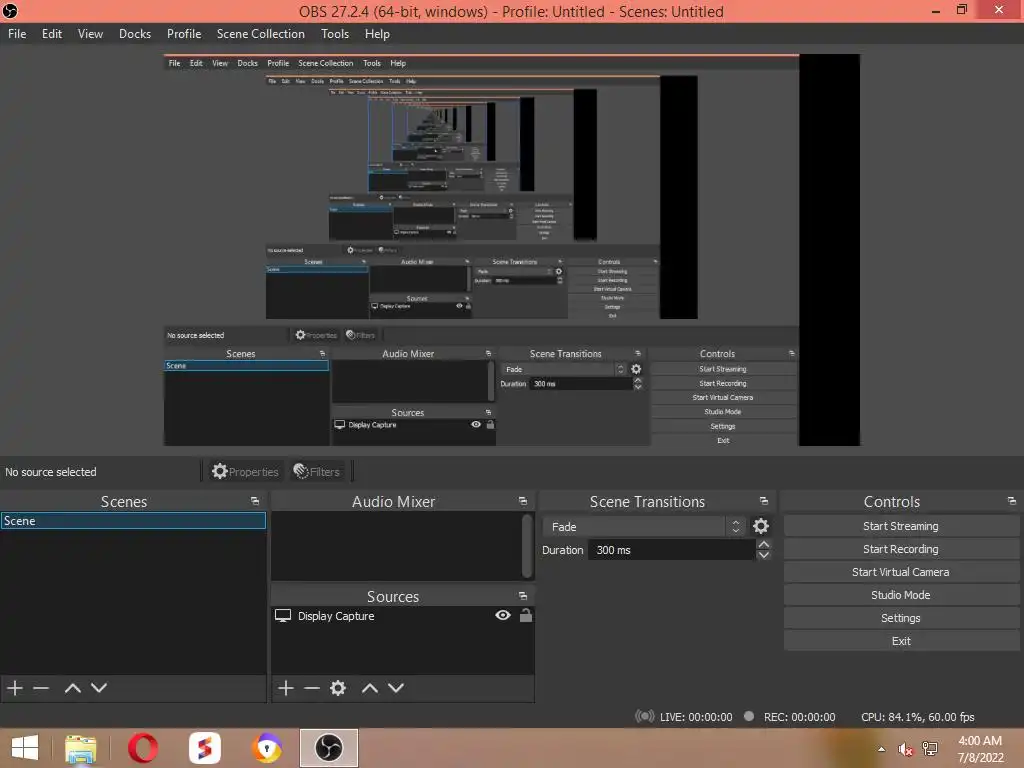
Task: Pop out the Scene Transitions dock
Action: pyautogui.click(x=763, y=501)
